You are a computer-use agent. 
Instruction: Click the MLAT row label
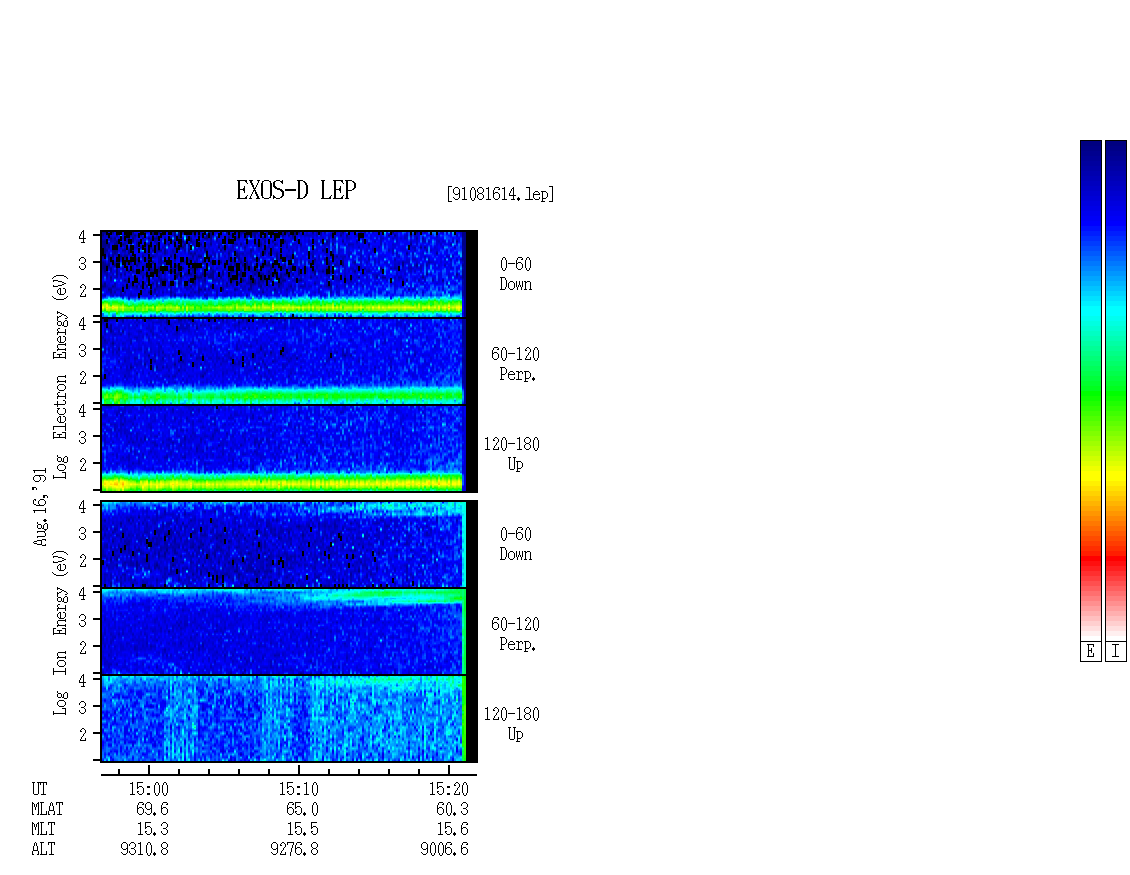(47, 809)
